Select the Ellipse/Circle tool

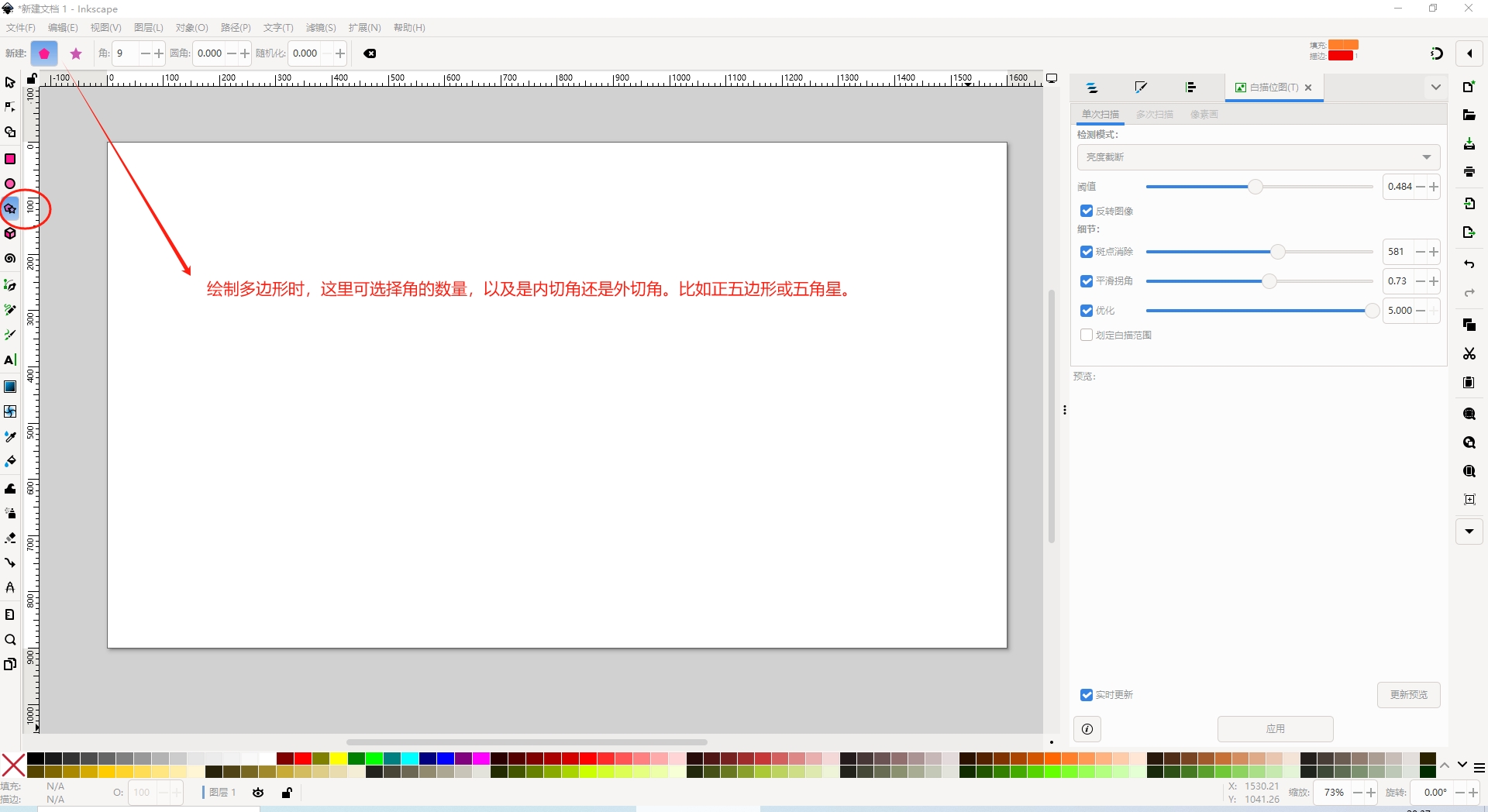[10, 184]
